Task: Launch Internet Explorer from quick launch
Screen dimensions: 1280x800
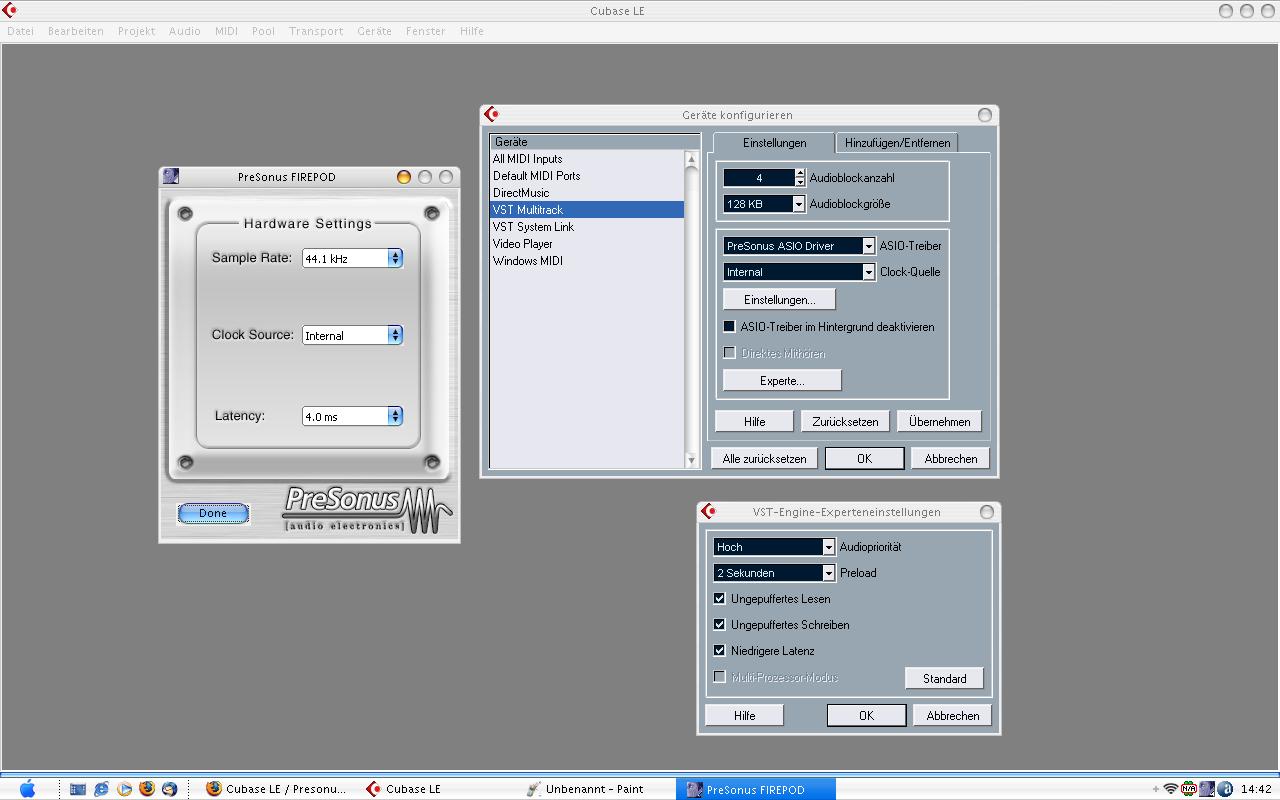Action: point(101,789)
